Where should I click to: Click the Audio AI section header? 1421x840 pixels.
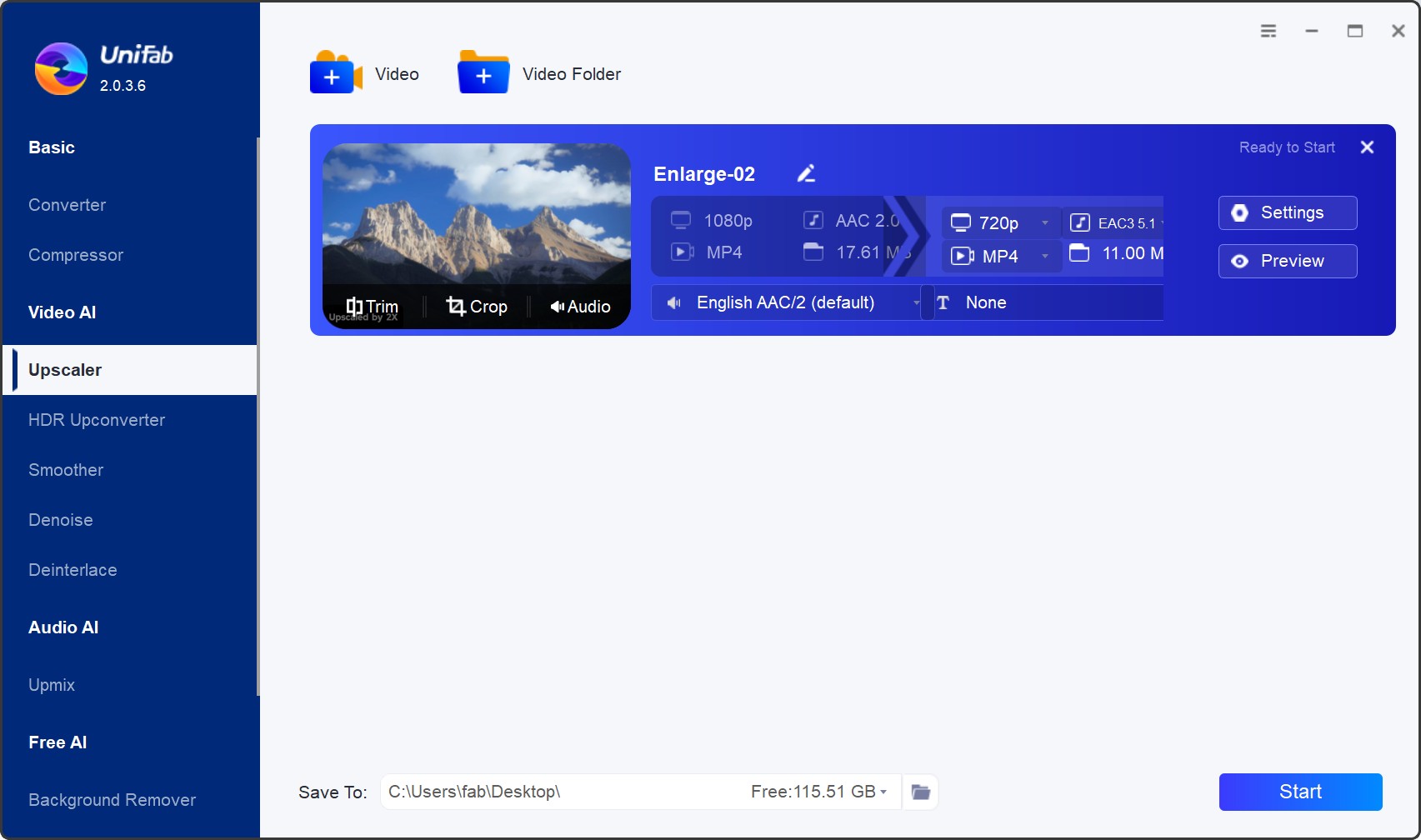tap(63, 627)
